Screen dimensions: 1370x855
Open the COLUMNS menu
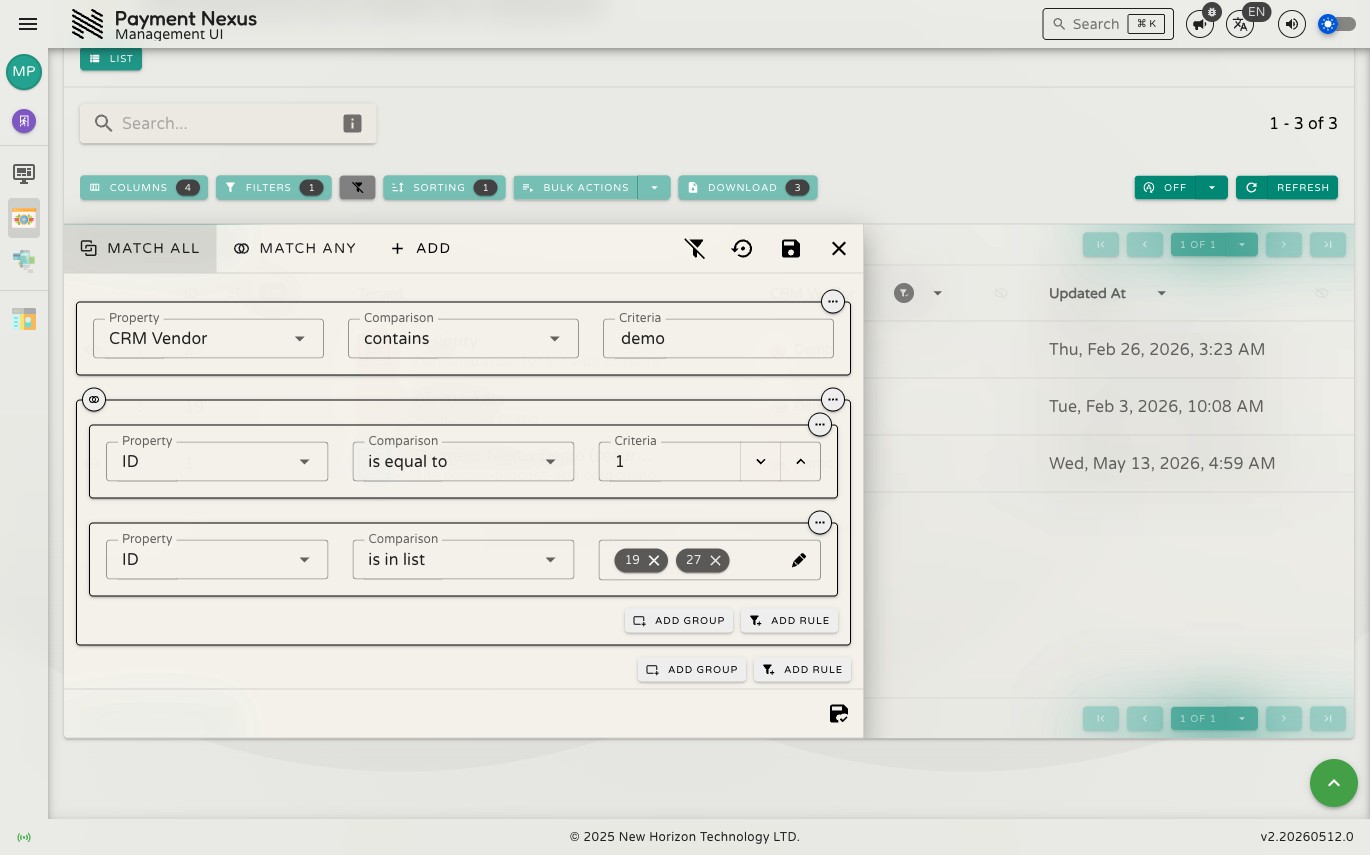coord(144,187)
